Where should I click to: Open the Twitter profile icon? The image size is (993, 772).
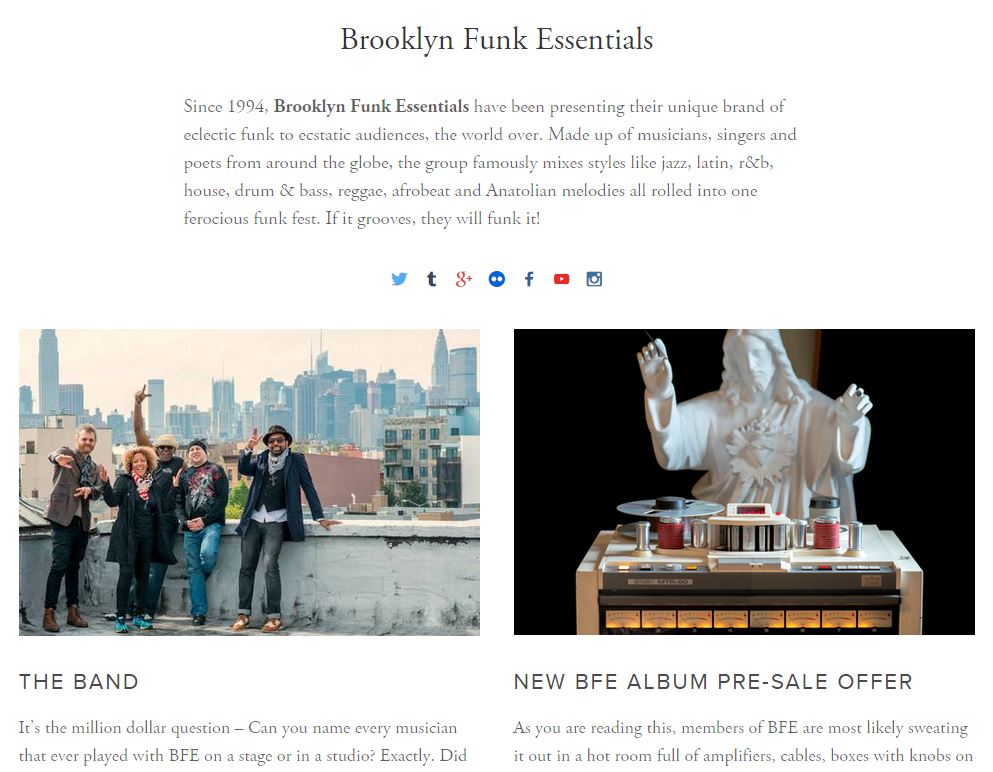click(399, 279)
